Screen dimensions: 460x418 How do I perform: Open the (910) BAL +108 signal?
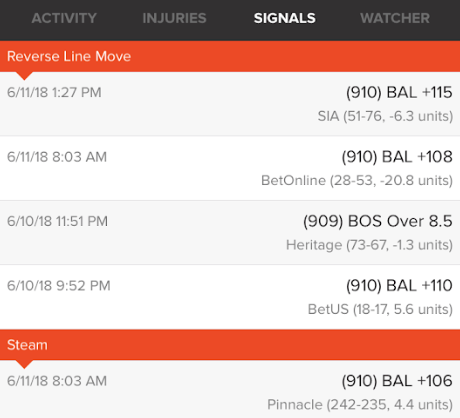click(397, 157)
